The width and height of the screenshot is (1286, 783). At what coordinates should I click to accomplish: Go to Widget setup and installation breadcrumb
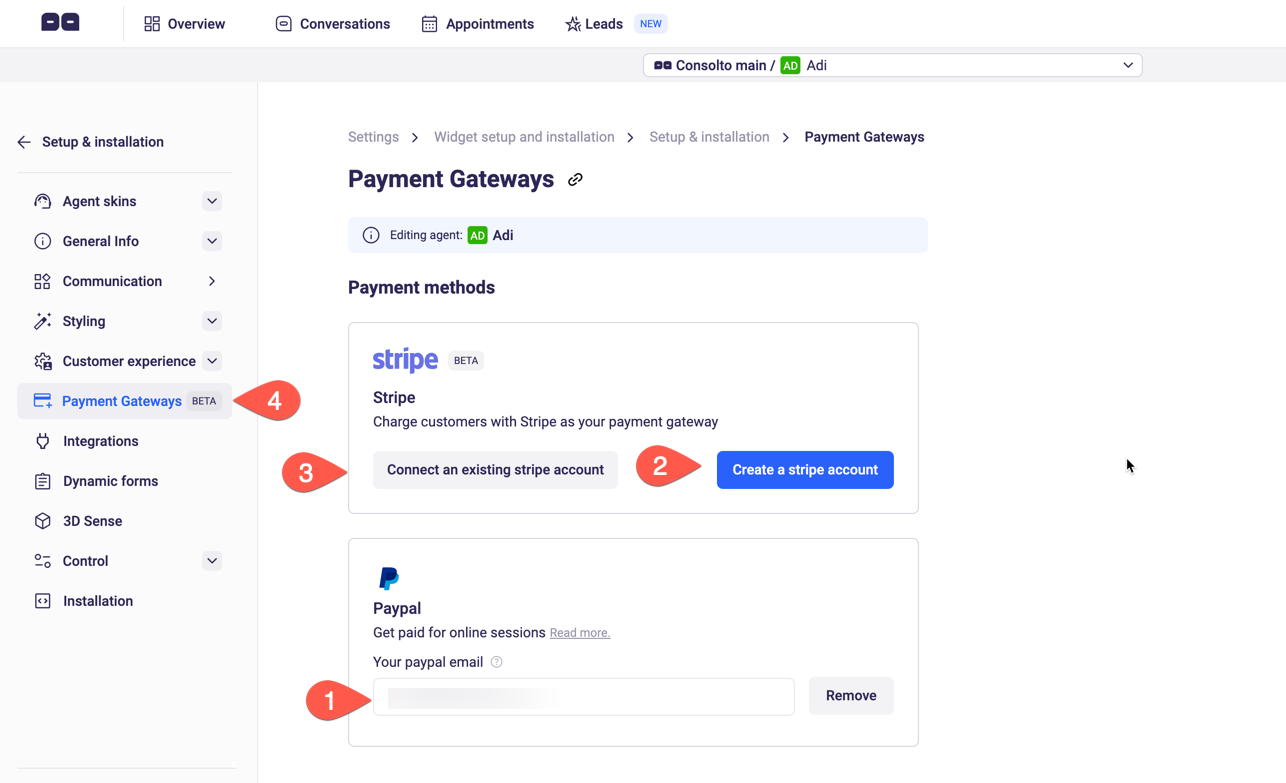tap(524, 137)
